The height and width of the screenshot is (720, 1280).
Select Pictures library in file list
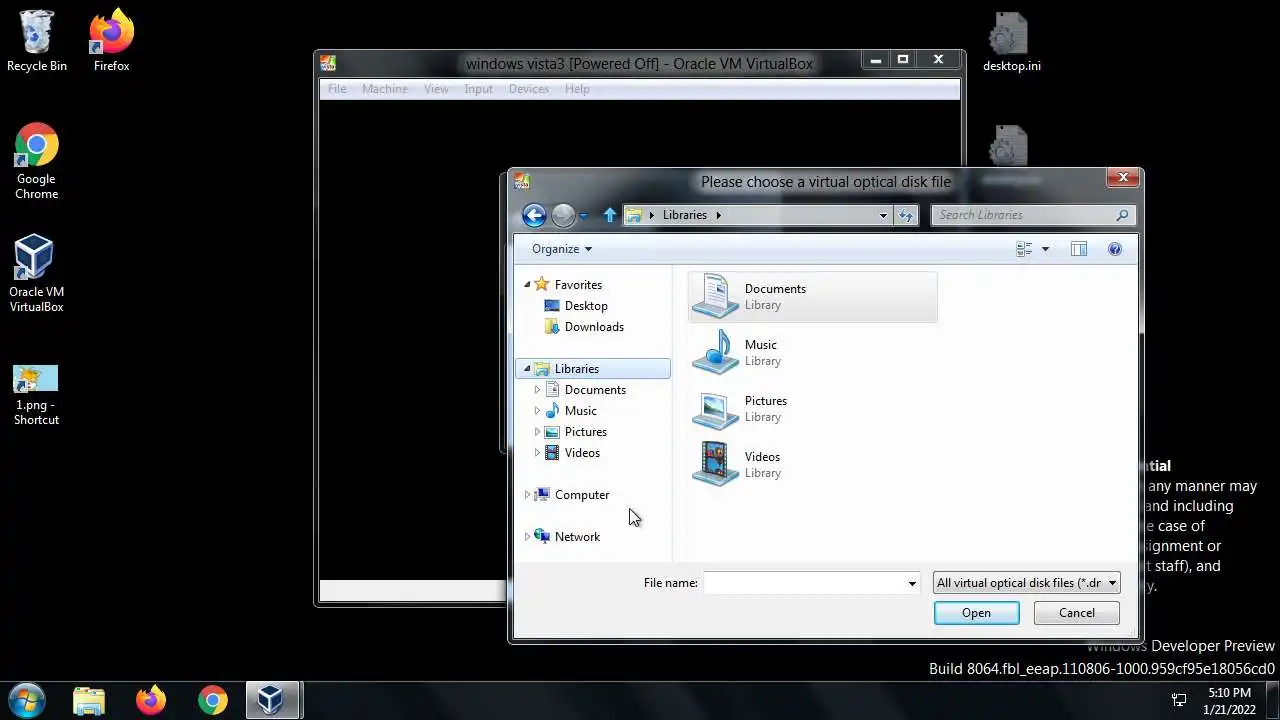pos(813,408)
